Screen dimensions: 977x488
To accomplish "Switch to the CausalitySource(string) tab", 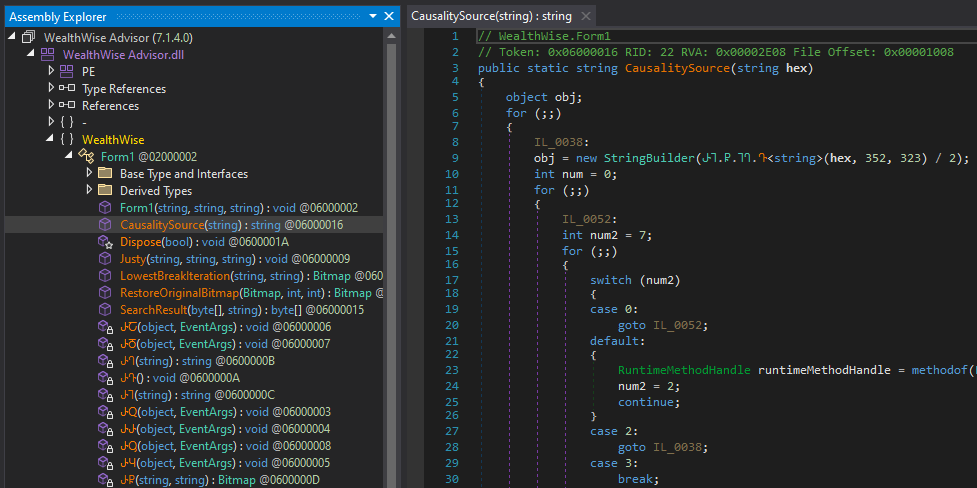I will tap(491, 16).
